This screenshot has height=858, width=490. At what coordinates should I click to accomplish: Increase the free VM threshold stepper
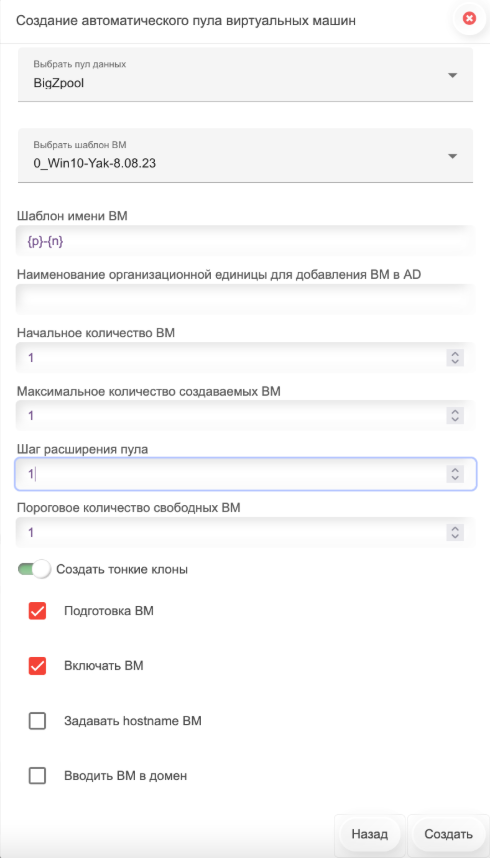click(x=455, y=528)
